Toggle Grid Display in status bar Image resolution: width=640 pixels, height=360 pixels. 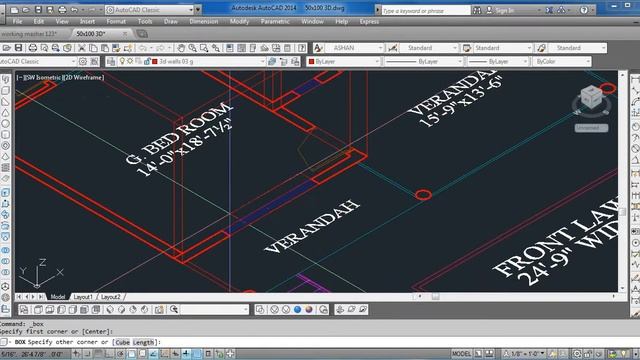pos(98,354)
